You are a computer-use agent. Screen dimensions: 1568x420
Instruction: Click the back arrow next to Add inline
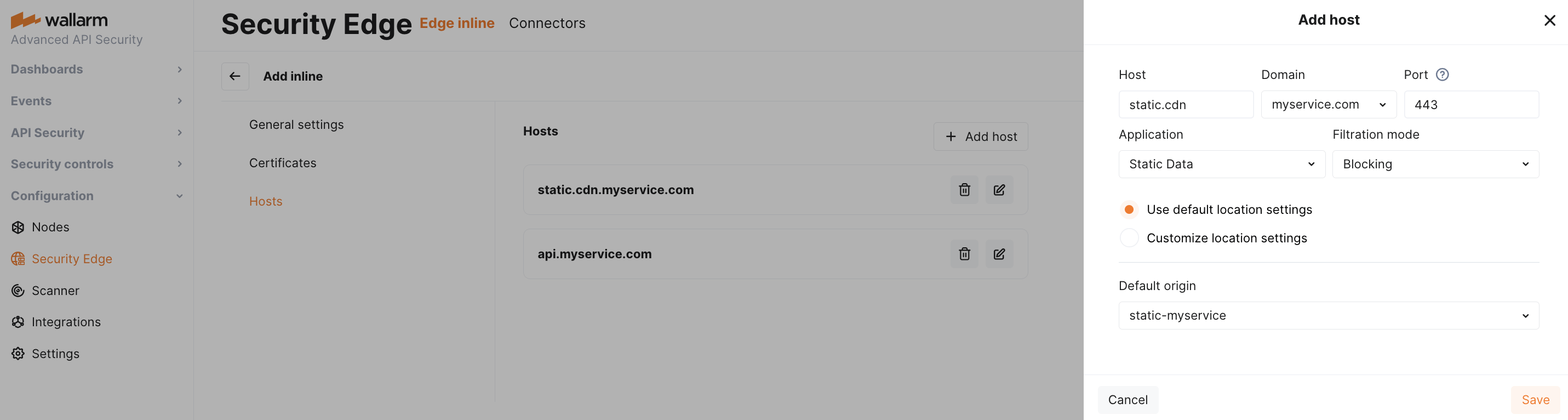pos(235,76)
